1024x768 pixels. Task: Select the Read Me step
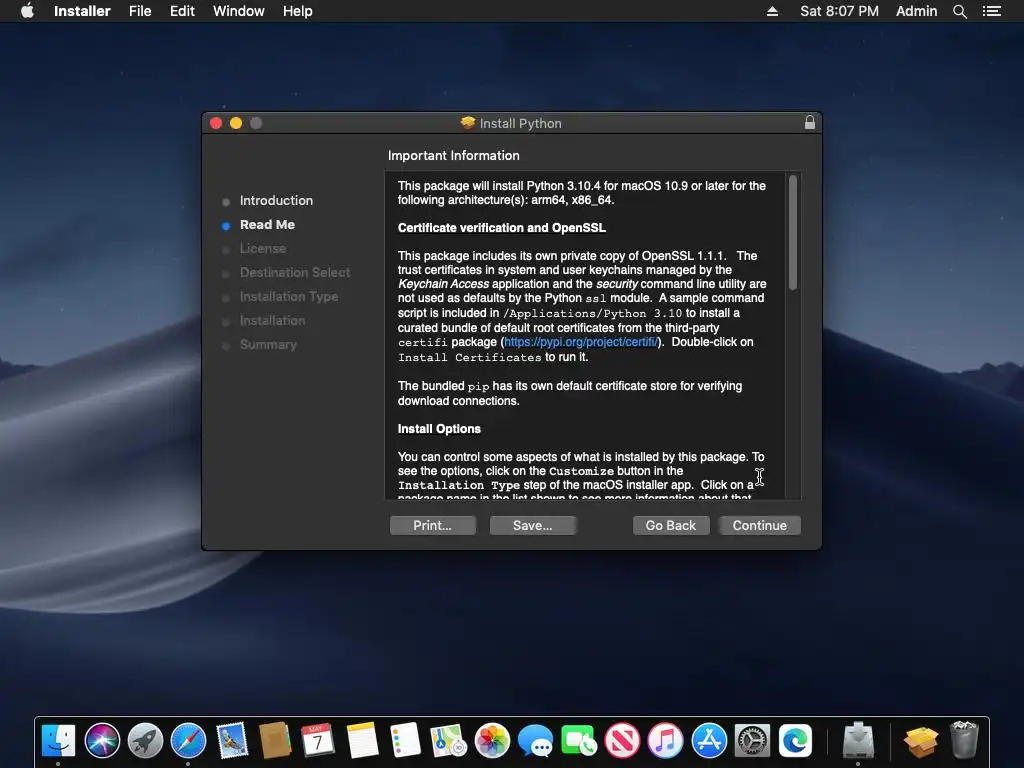(x=267, y=225)
